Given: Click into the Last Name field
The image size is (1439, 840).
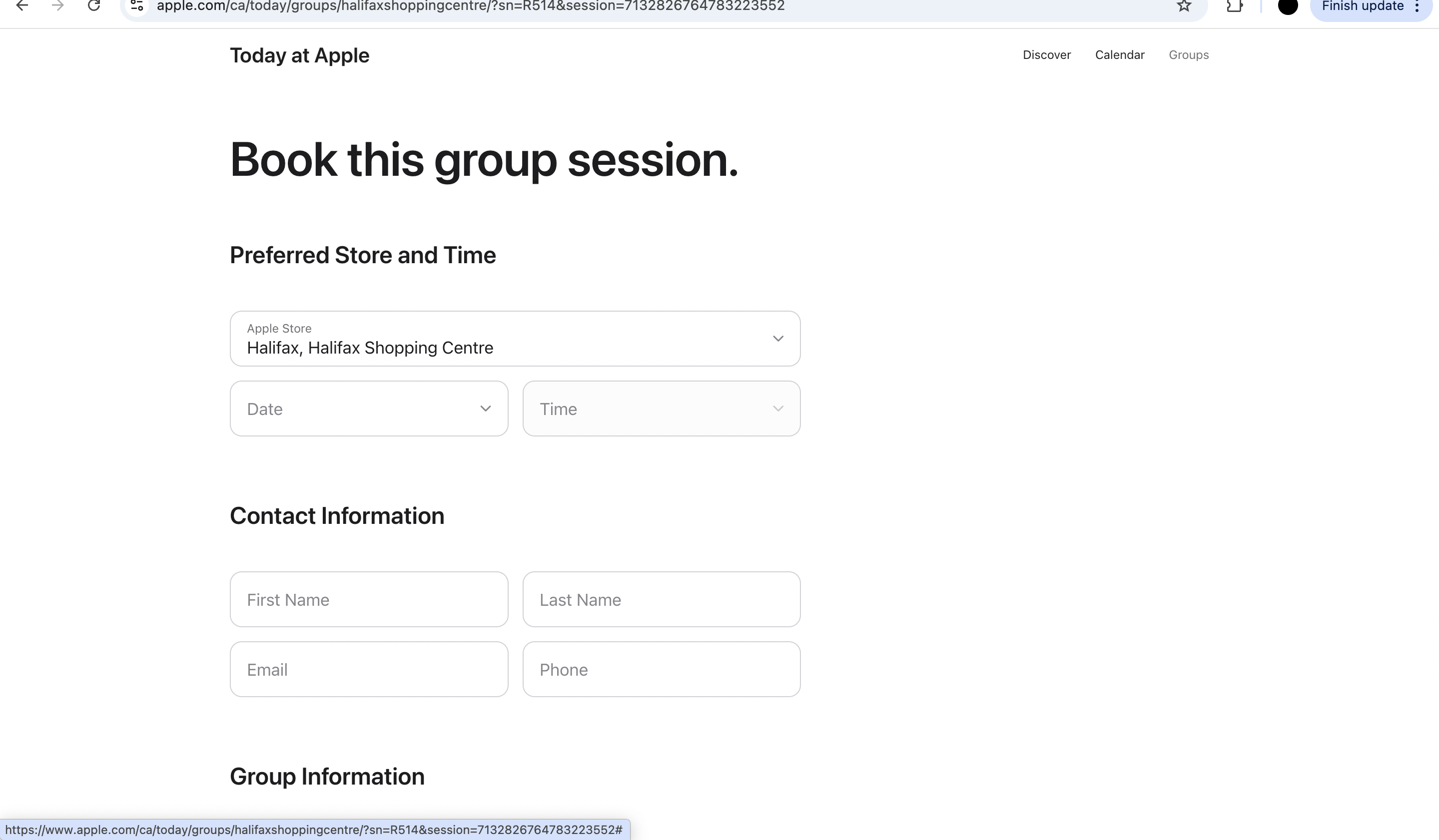Looking at the screenshot, I should click(661, 599).
